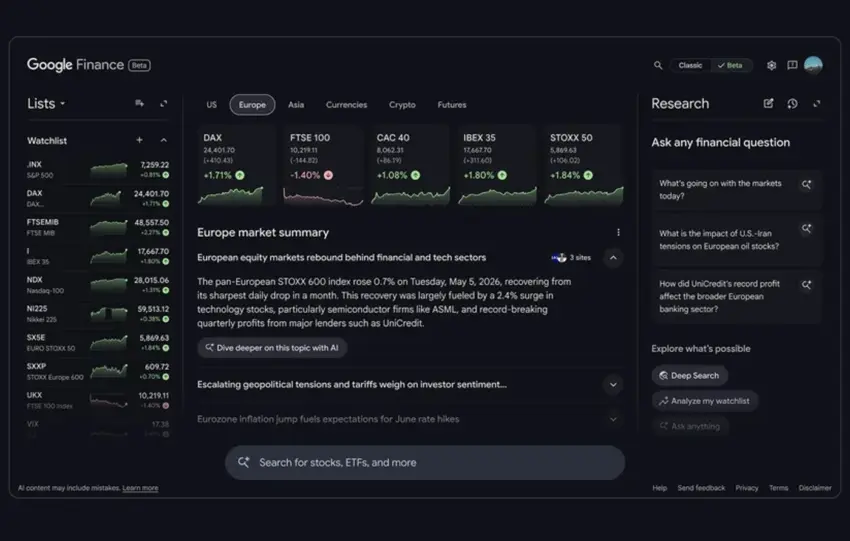Add a stock to the Watchlist with plus
The width and height of the screenshot is (850, 541).
pyautogui.click(x=139, y=140)
